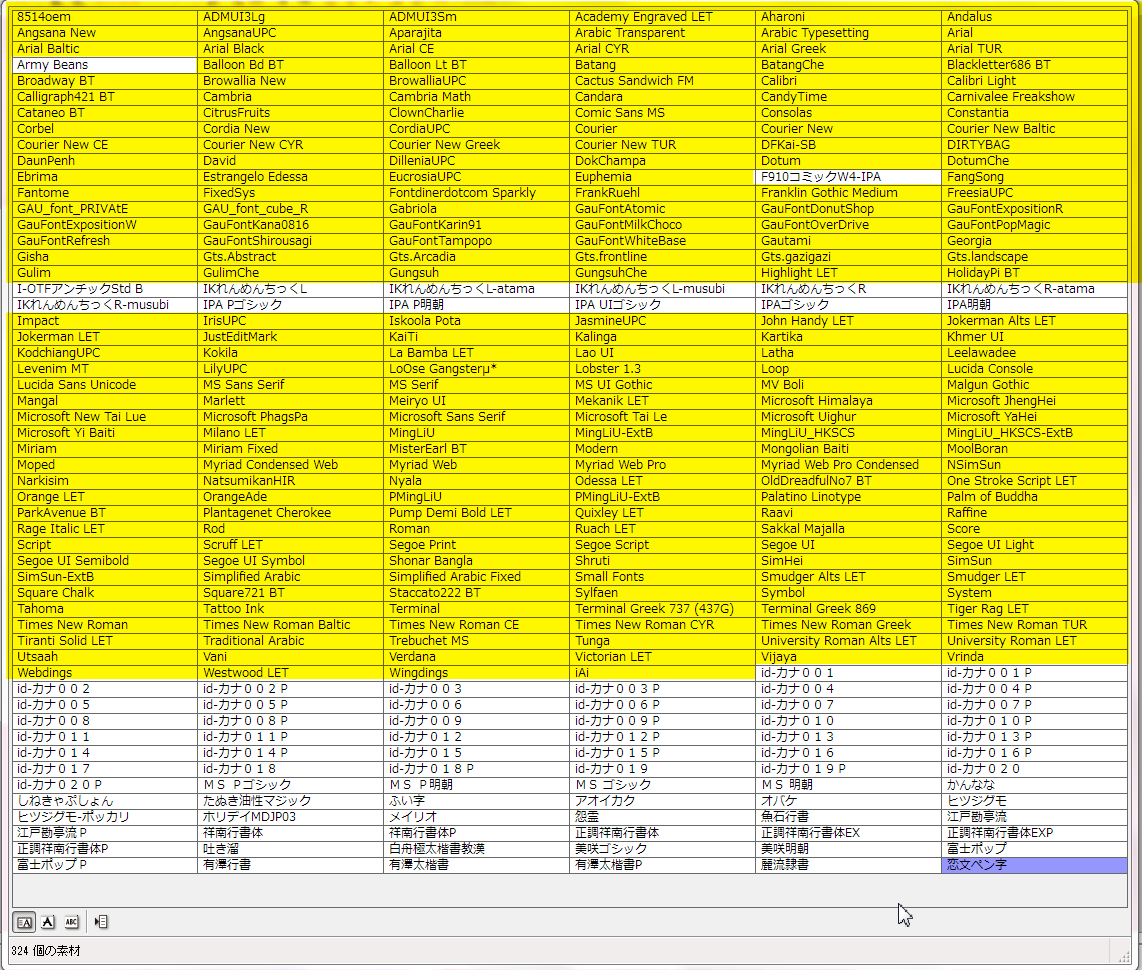The height and width of the screenshot is (970, 1142).
Task: Select the Aharoni font entry
Action: 848,17
